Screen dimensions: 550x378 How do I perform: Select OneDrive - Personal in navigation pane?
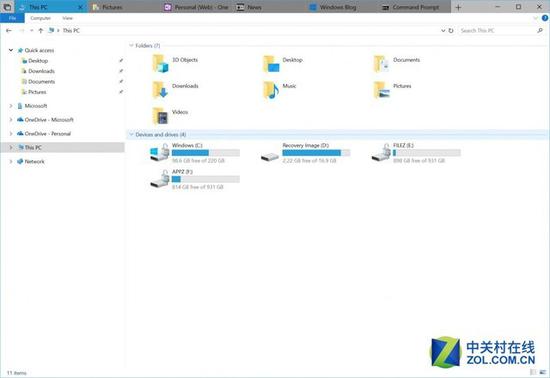click(x=48, y=134)
